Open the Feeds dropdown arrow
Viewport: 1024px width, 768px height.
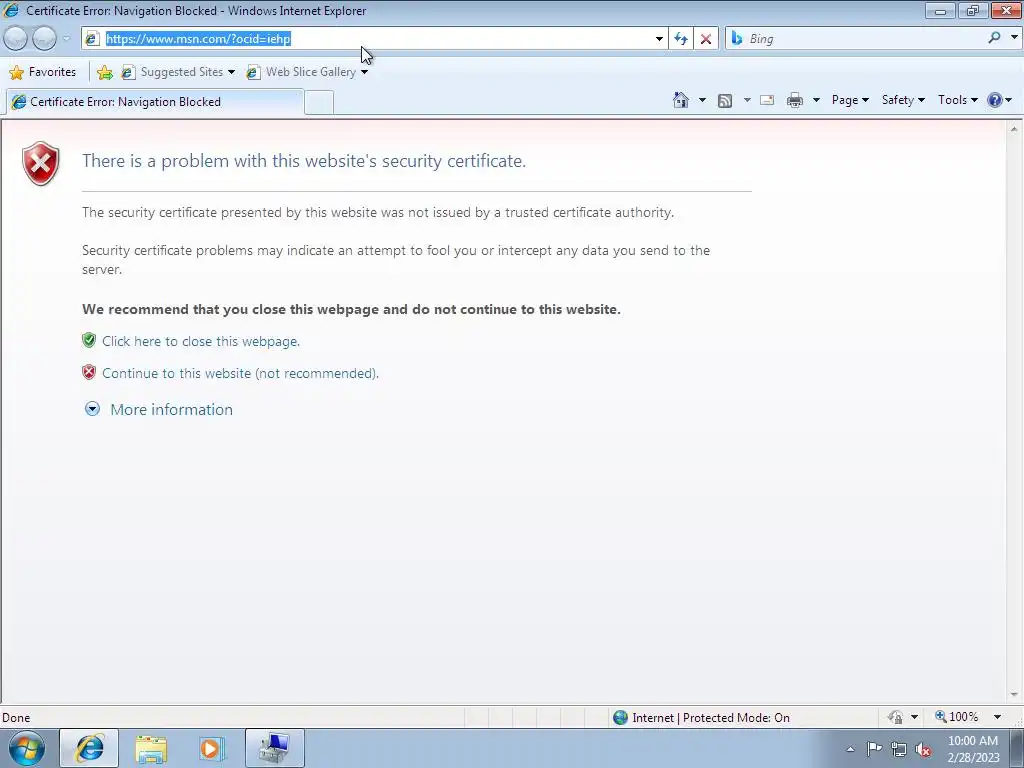tap(747, 100)
